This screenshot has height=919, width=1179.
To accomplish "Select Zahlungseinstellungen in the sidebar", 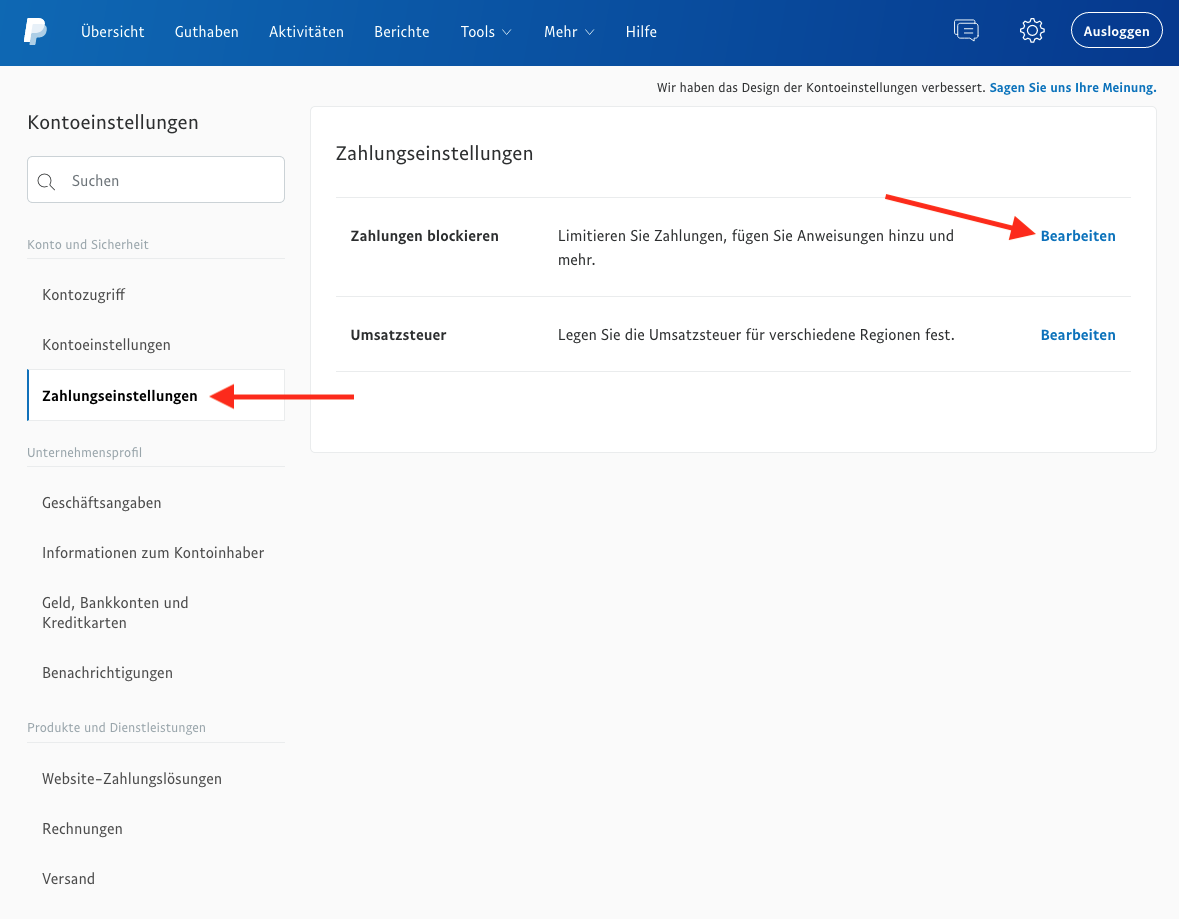I will coord(120,395).
